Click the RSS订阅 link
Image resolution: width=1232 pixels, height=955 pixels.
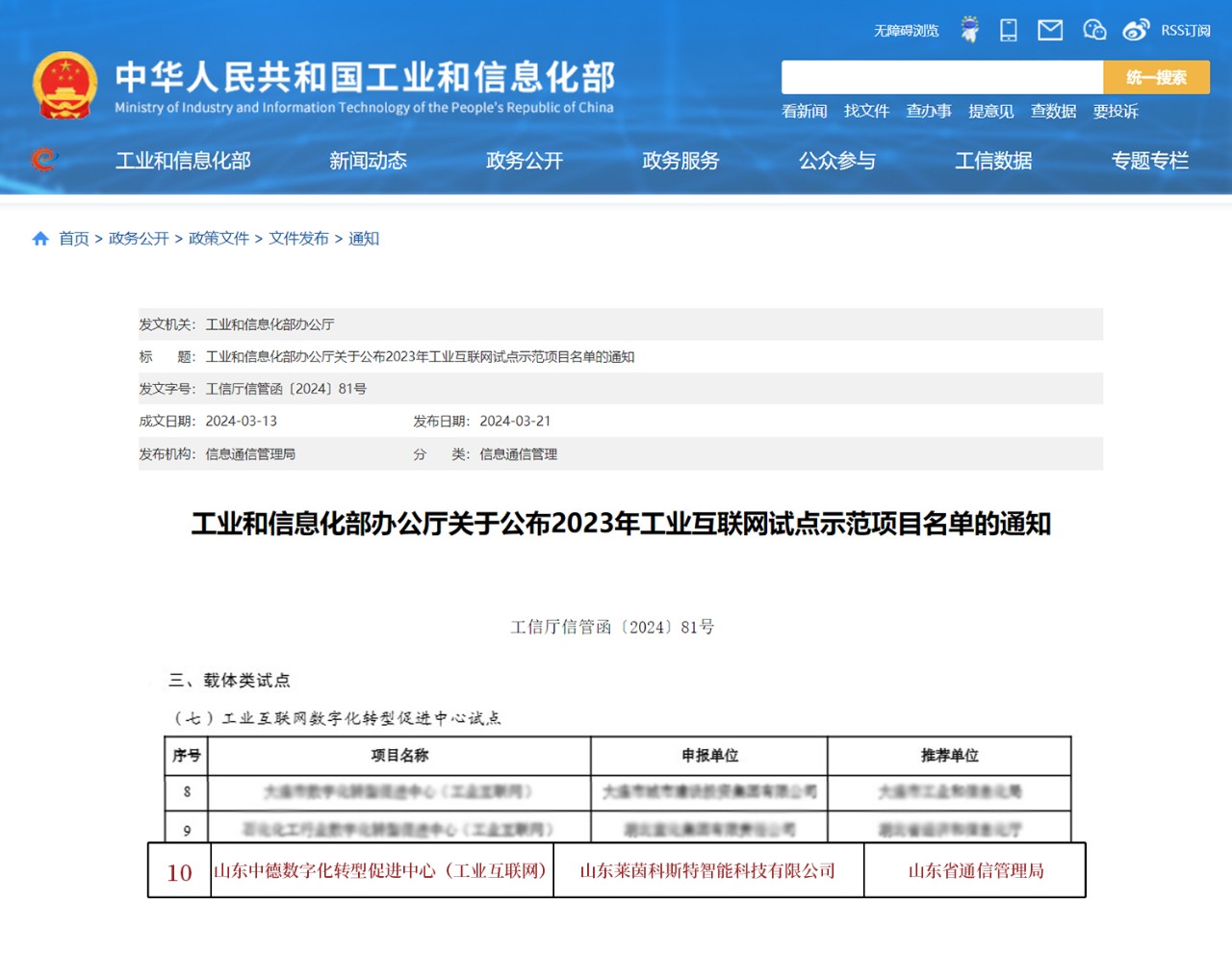(1186, 31)
